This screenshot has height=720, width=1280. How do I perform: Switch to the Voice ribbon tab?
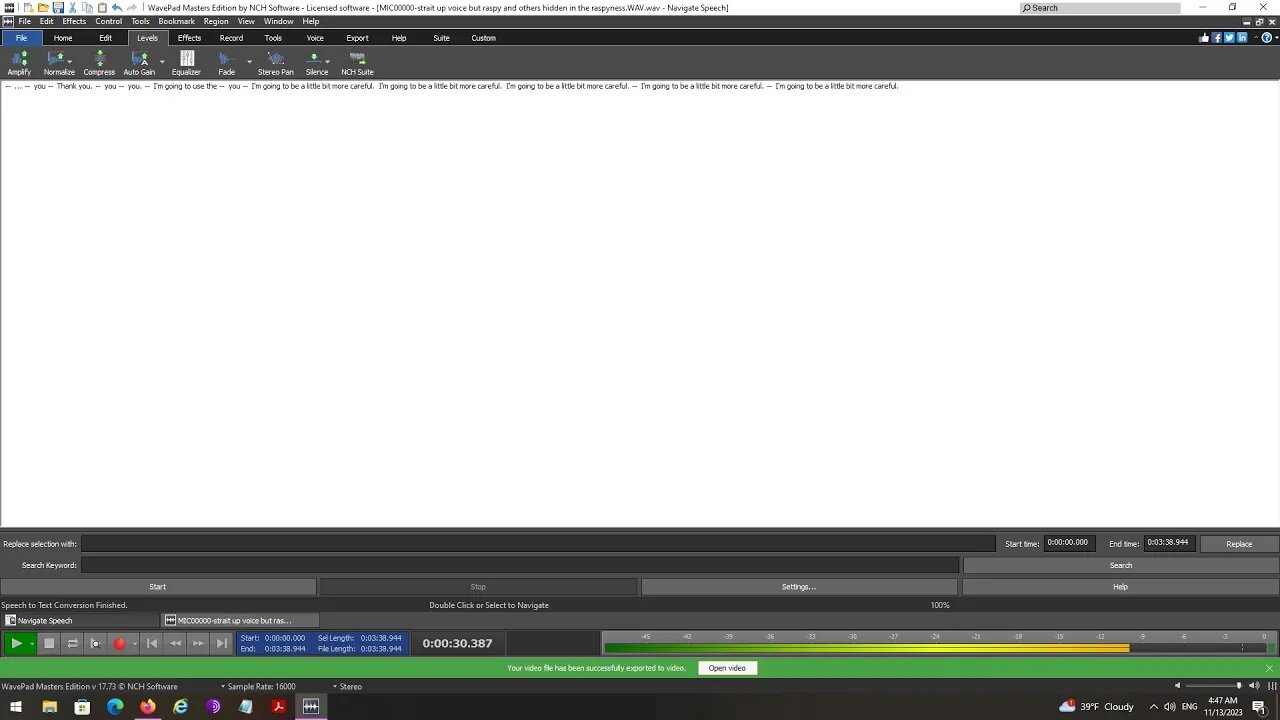pos(315,38)
